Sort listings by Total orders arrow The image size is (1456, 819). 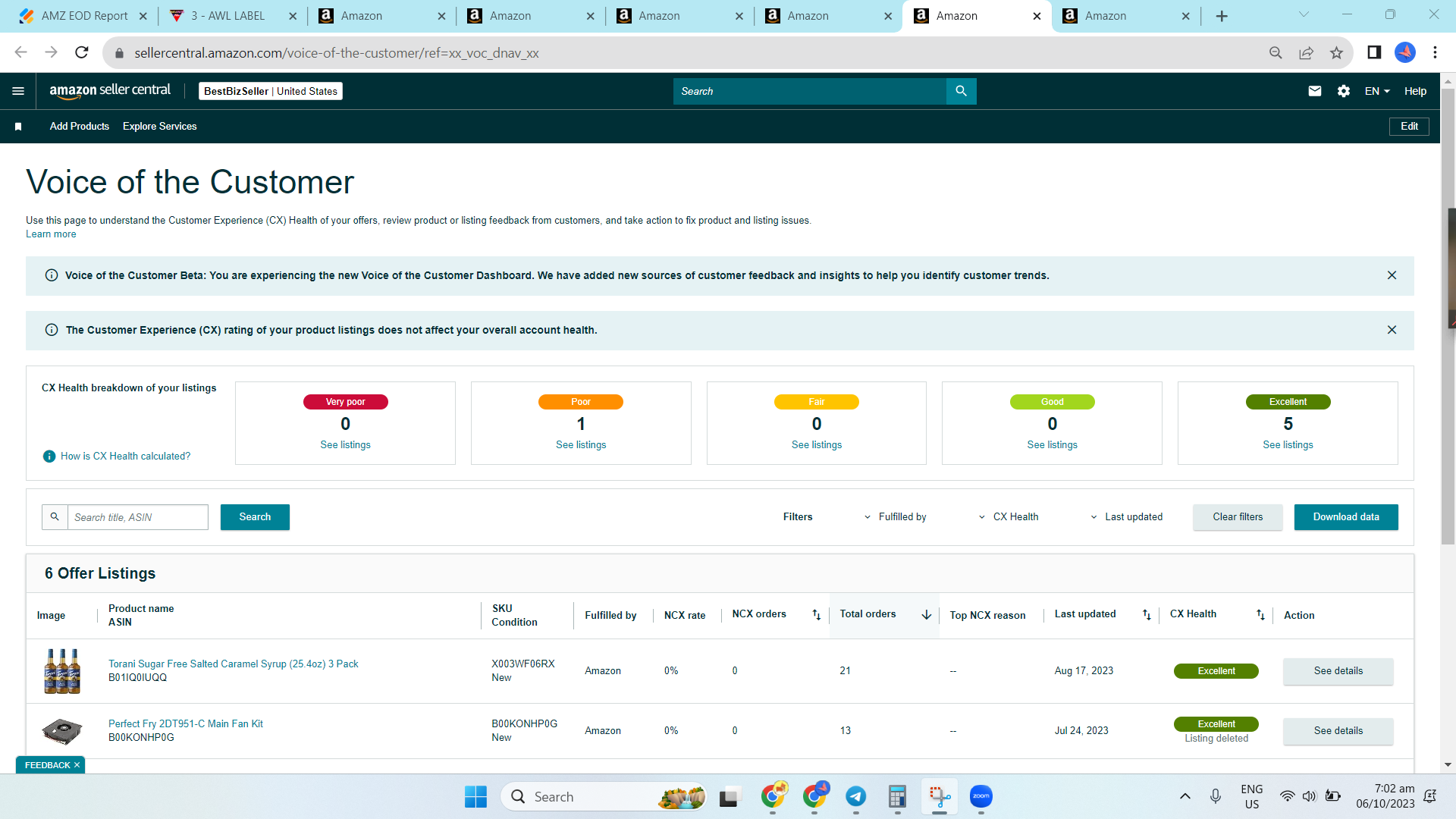(927, 615)
